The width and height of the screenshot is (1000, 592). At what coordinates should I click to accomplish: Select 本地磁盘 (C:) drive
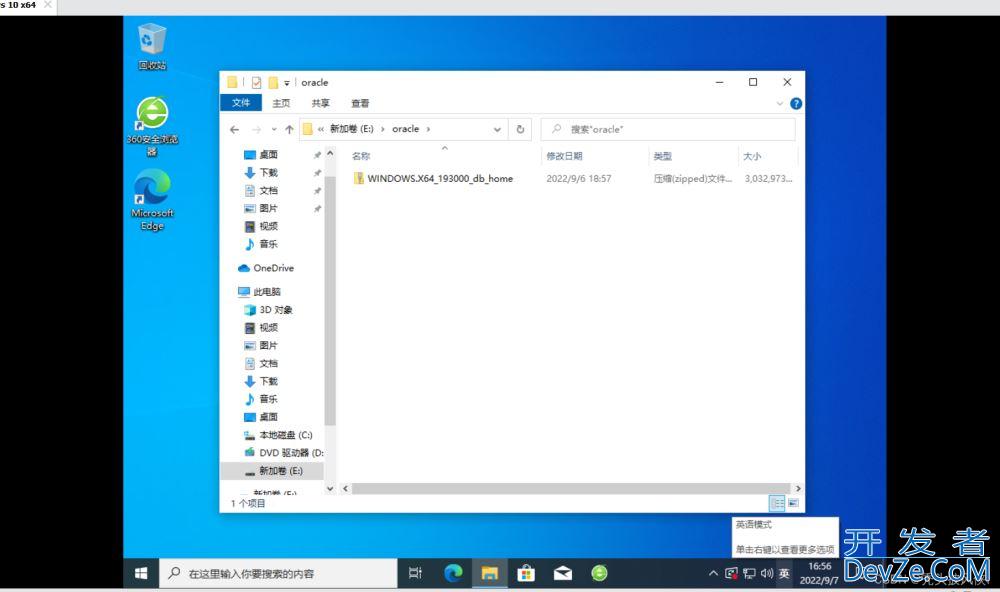(278, 435)
